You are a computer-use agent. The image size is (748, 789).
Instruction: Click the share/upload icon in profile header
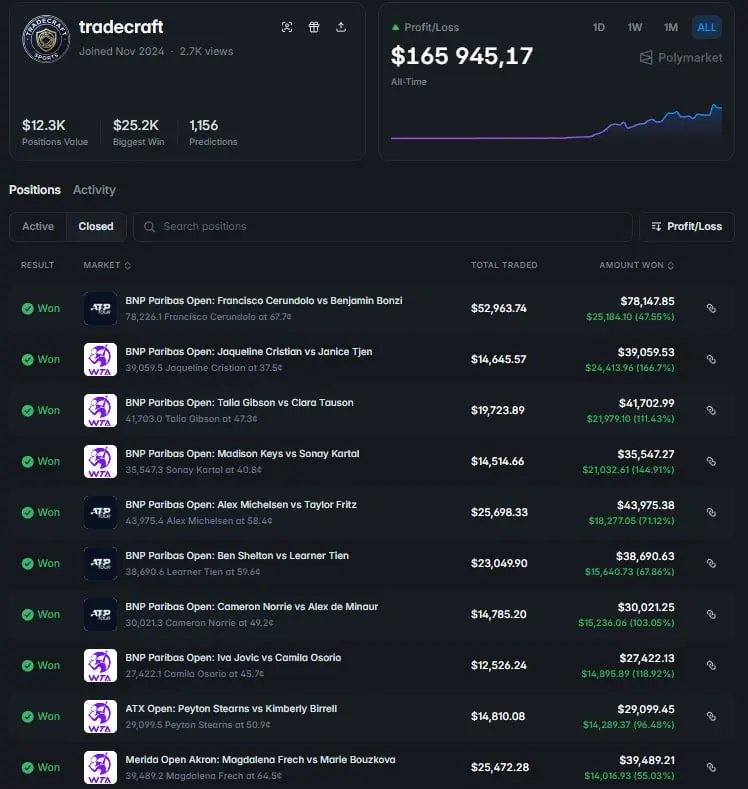tap(341, 27)
